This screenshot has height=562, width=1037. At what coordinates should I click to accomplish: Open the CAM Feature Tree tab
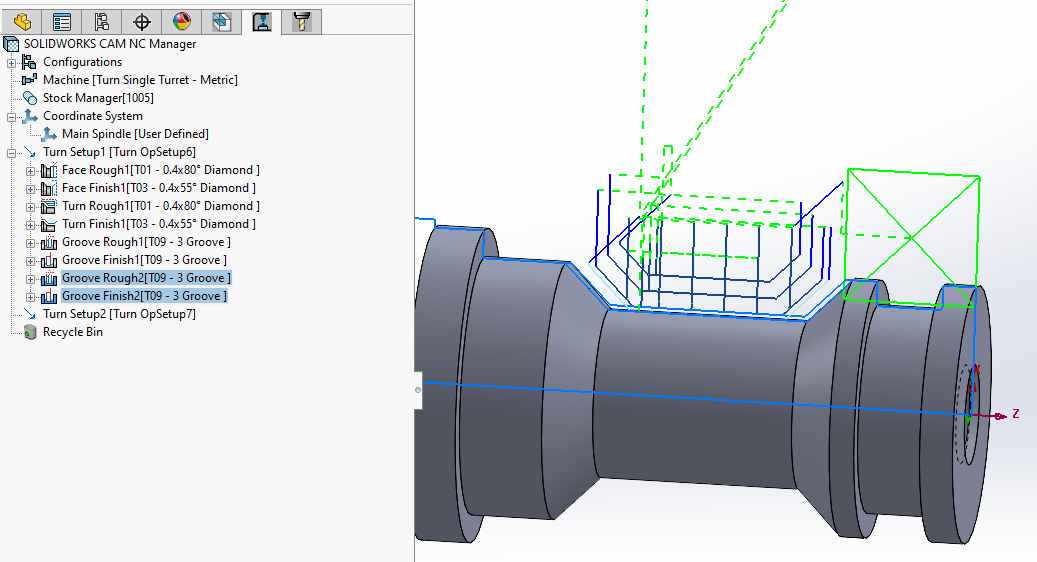coord(221,21)
